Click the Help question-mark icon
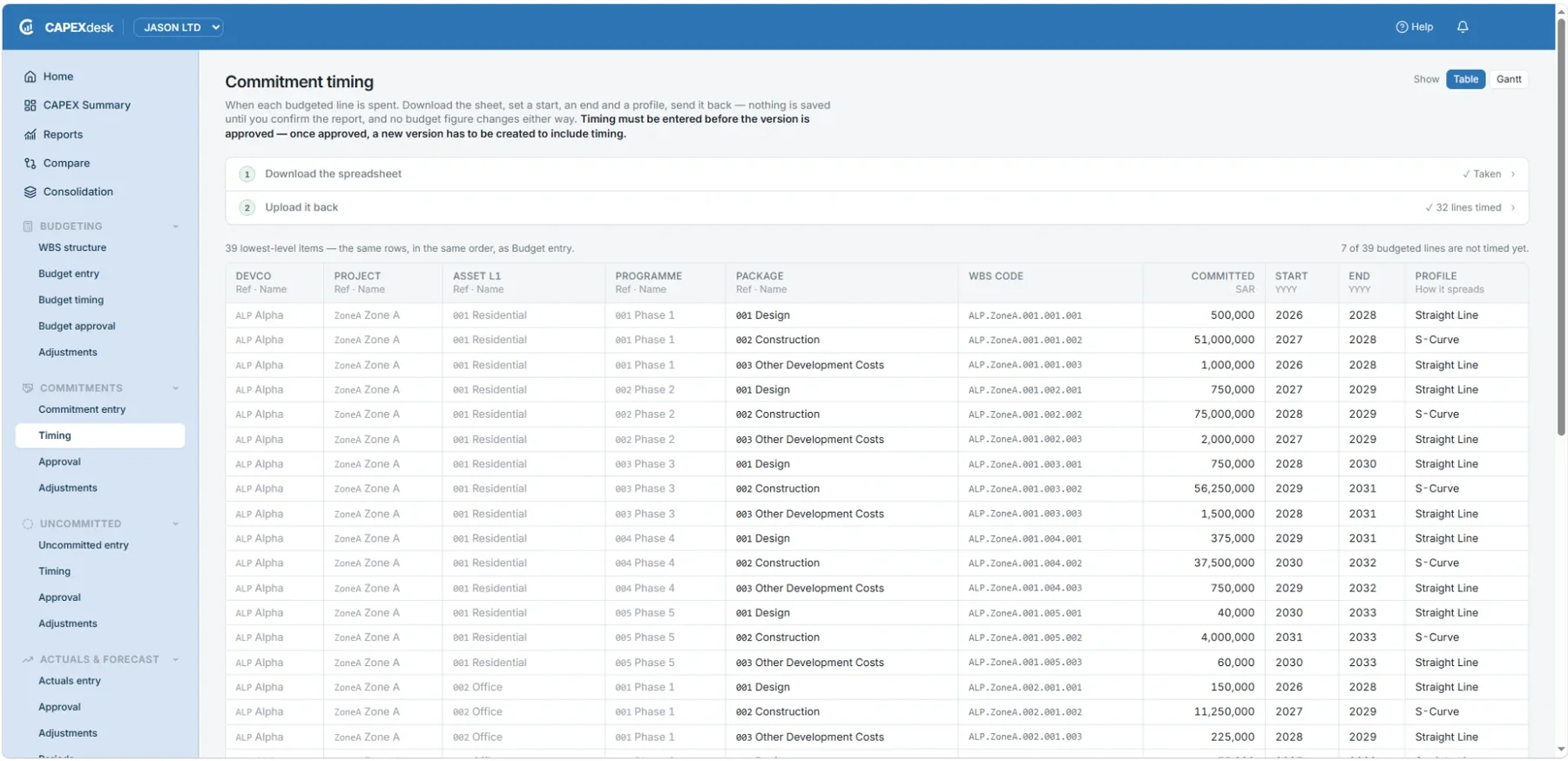The width and height of the screenshot is (1568, 761). point(1402,27)
